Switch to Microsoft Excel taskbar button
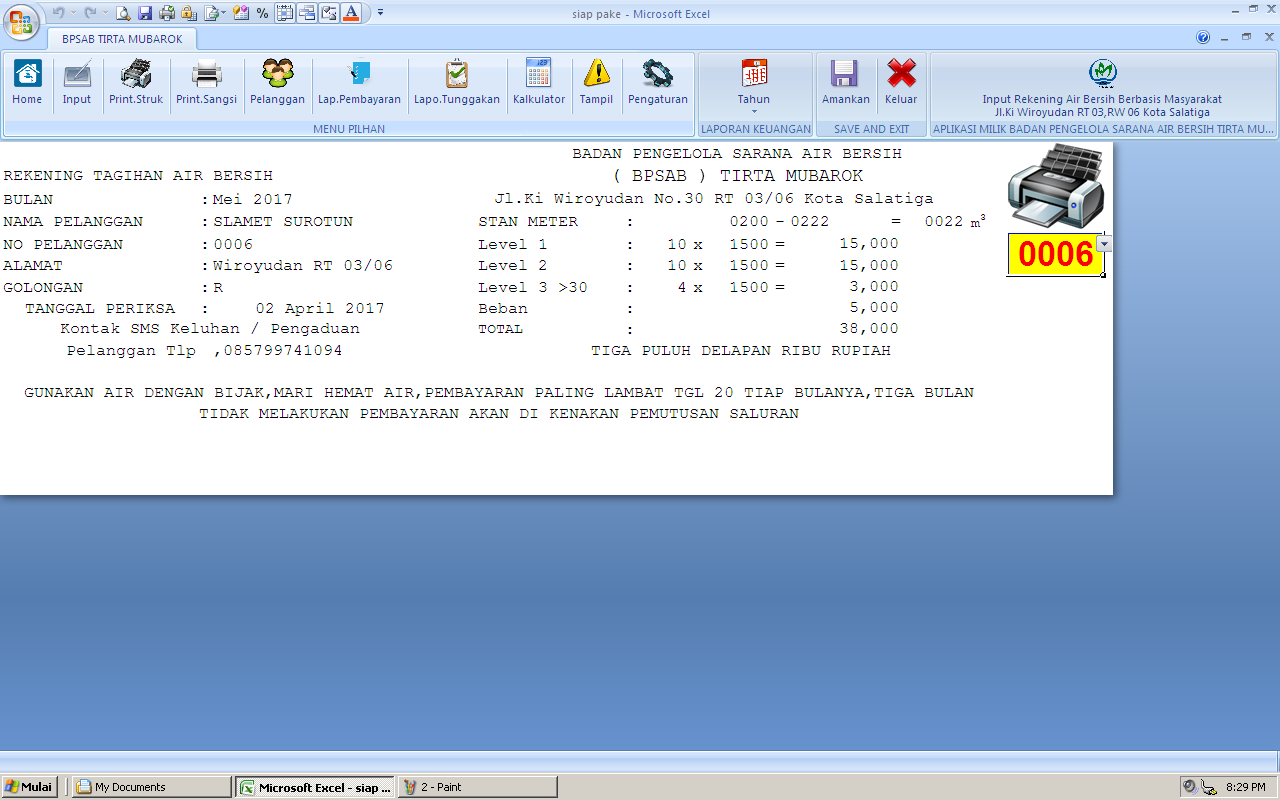Viewport: 1280px width, 800px height. [315, 787]
